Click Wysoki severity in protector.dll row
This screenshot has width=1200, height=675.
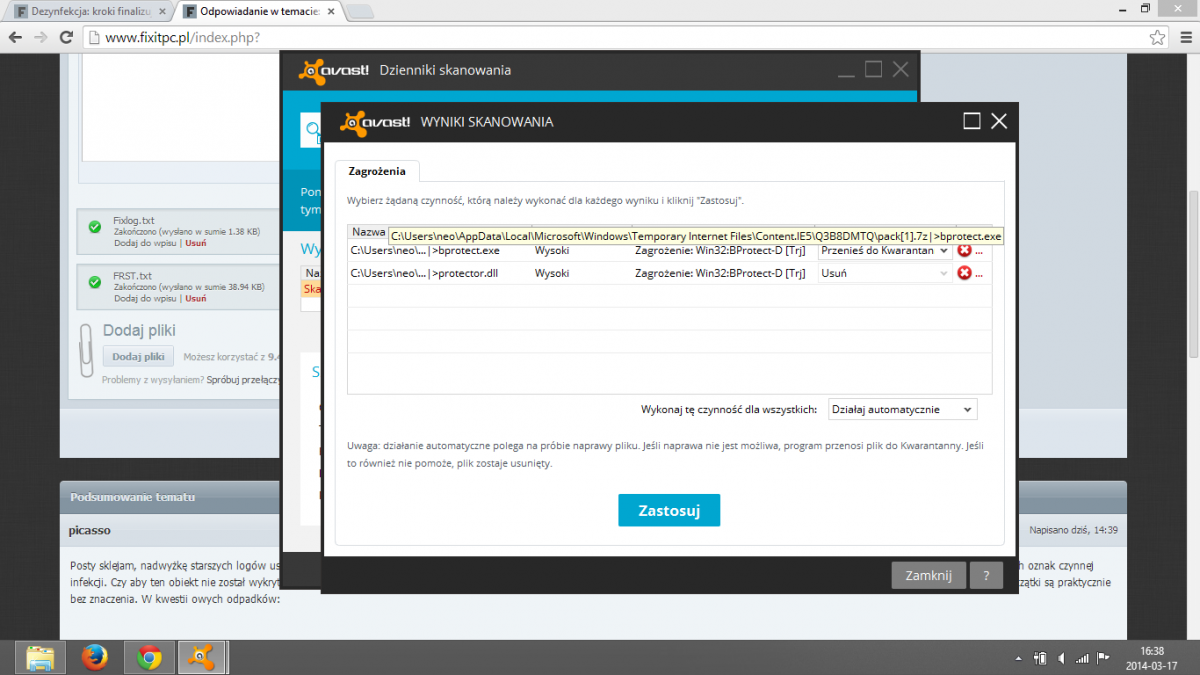pos(552,273)
